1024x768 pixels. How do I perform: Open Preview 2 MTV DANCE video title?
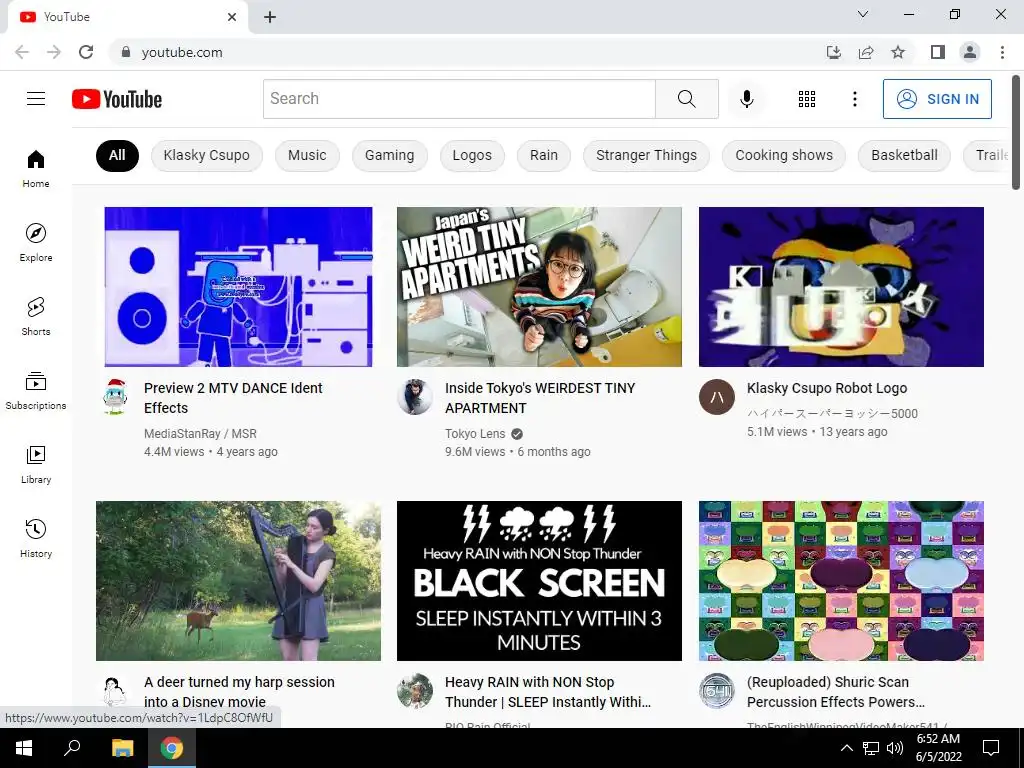pyautogui.click(x=233, y=398)
